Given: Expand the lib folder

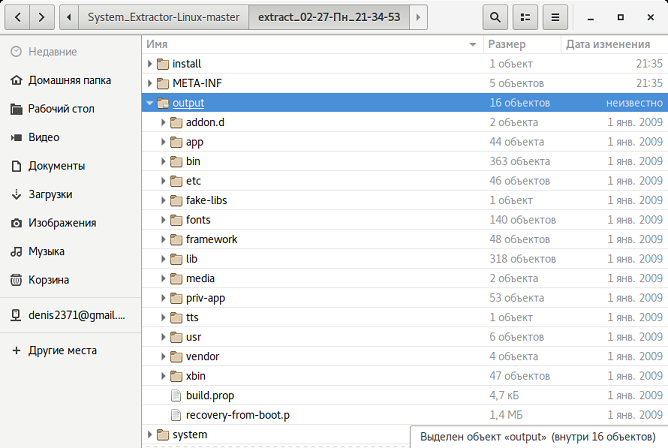Looking at the screenshot, I should (x=163, y=259).
